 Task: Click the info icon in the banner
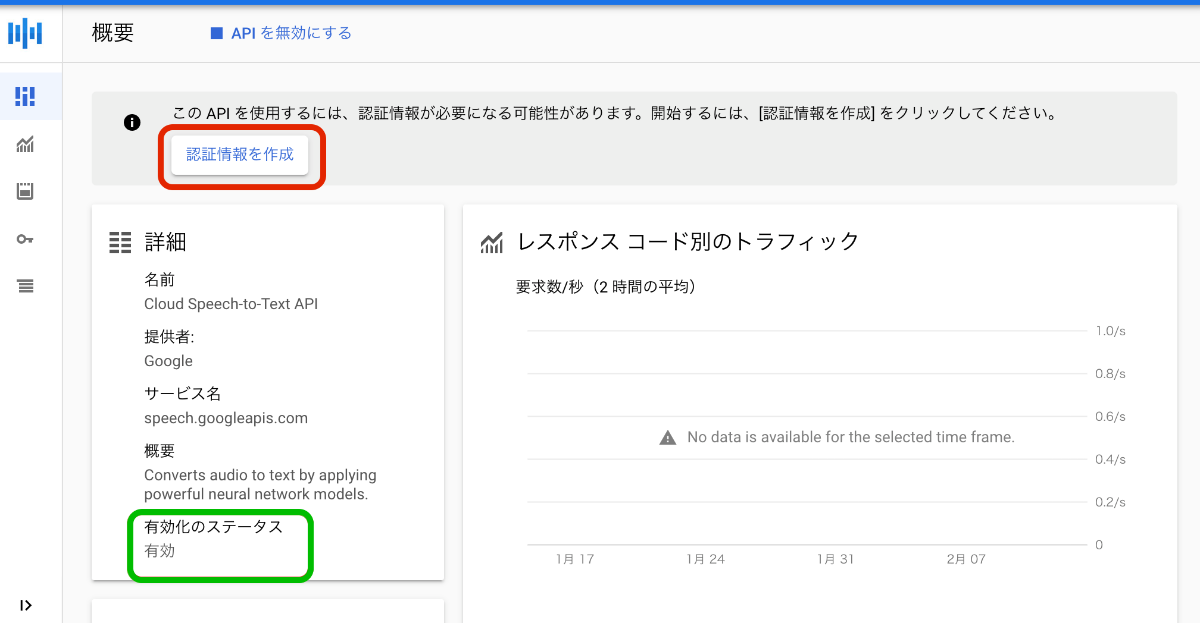(132, 123)
